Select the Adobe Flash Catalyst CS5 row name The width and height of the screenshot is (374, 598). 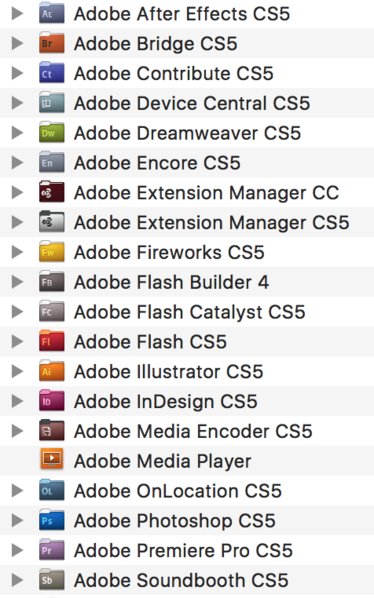190,312
